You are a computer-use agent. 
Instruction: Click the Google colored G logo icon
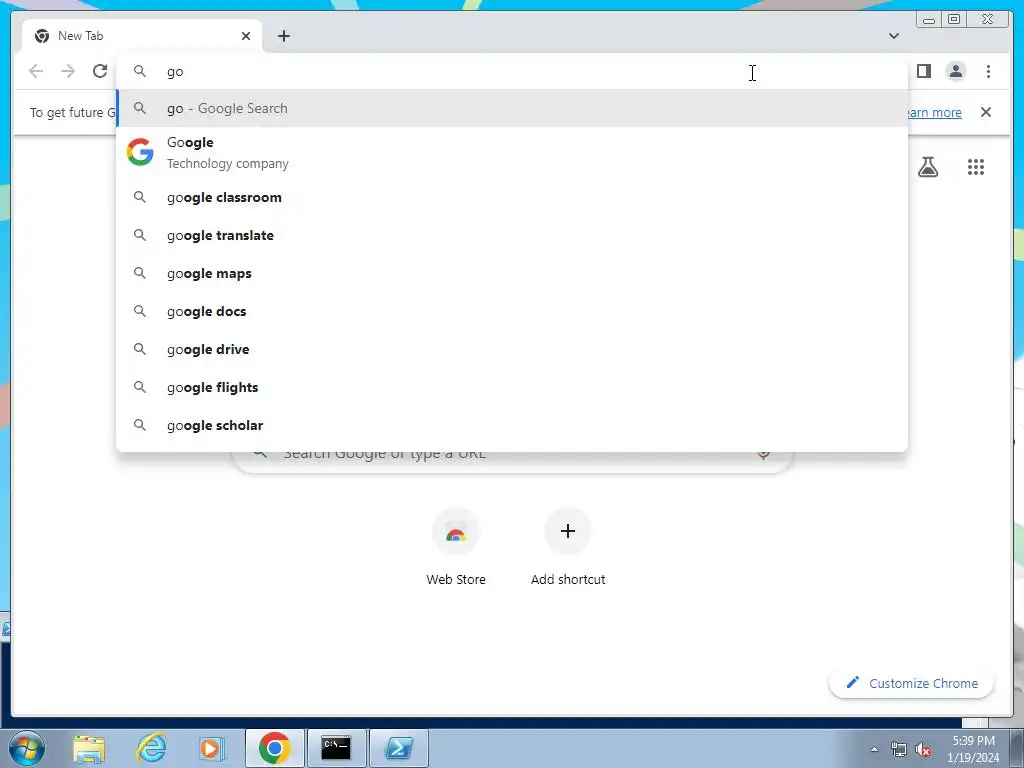(x=140, y=152)
